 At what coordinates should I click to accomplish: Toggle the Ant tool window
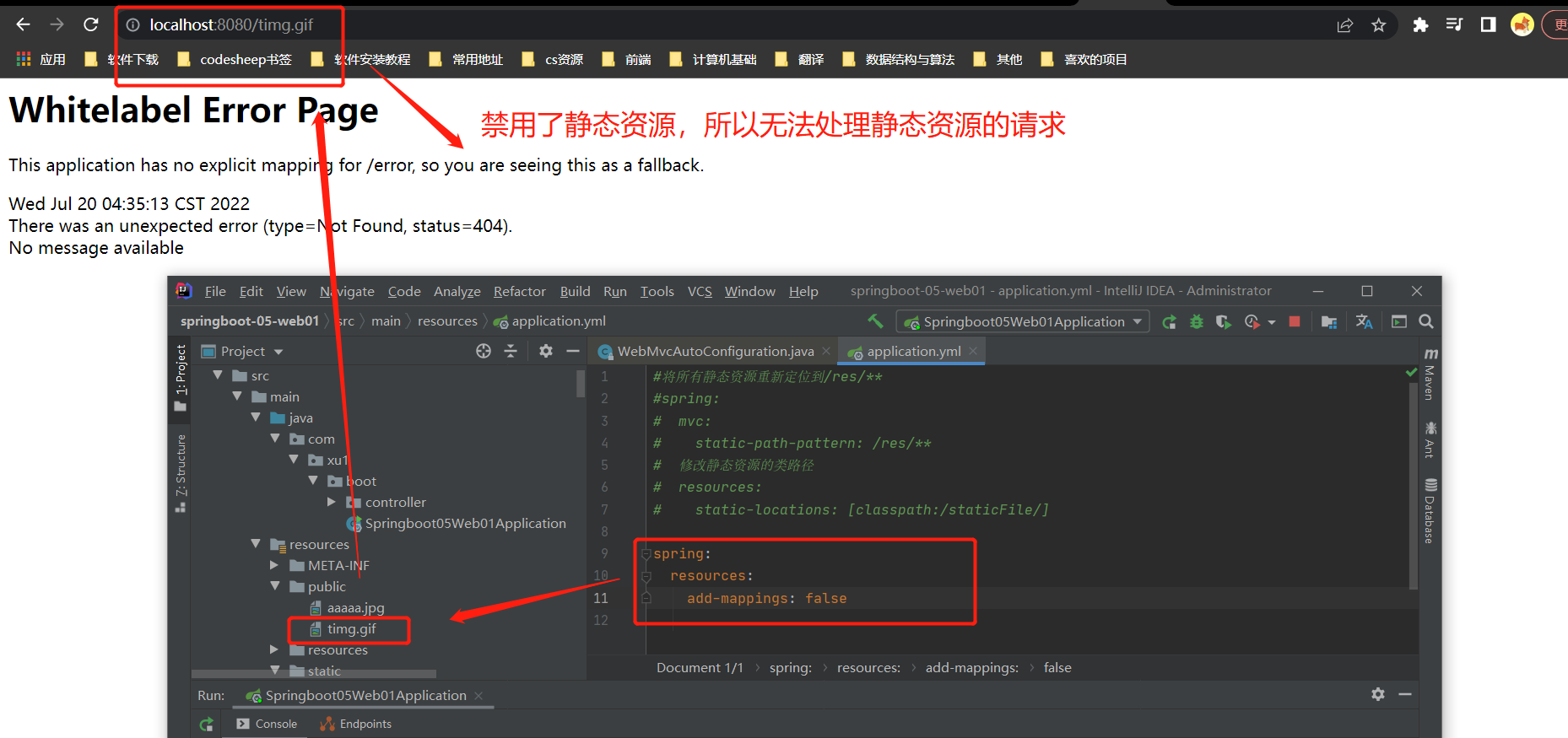(1430, 439)
